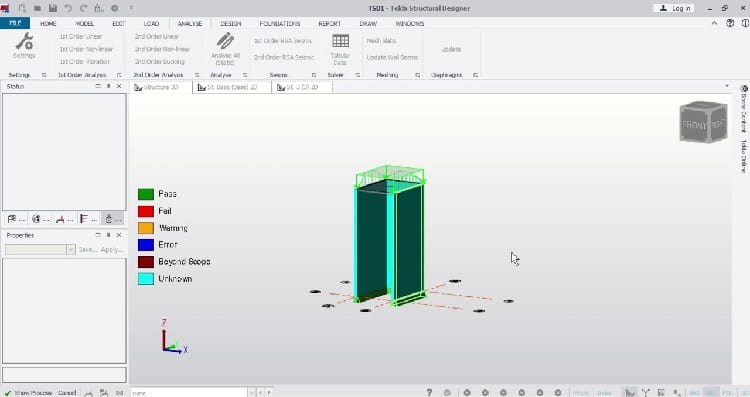Open the view tabs overflow dropdown arrow
The image size is (750, 397).
click(x=727, y=86)
